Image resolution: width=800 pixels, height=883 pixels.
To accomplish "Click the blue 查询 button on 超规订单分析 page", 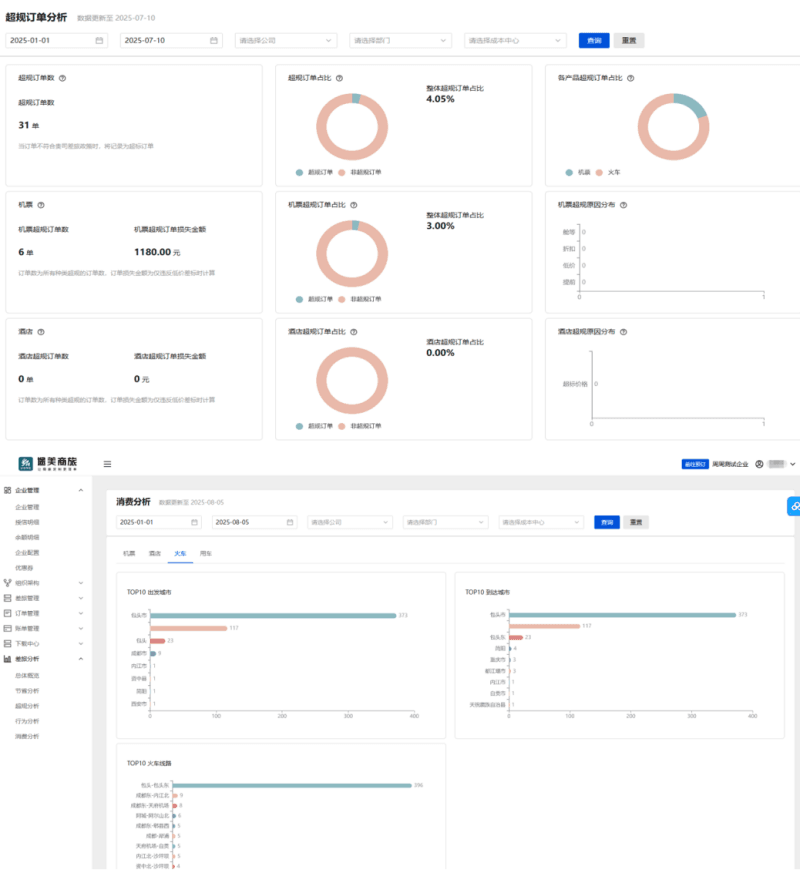I will [x=594, y=41].
